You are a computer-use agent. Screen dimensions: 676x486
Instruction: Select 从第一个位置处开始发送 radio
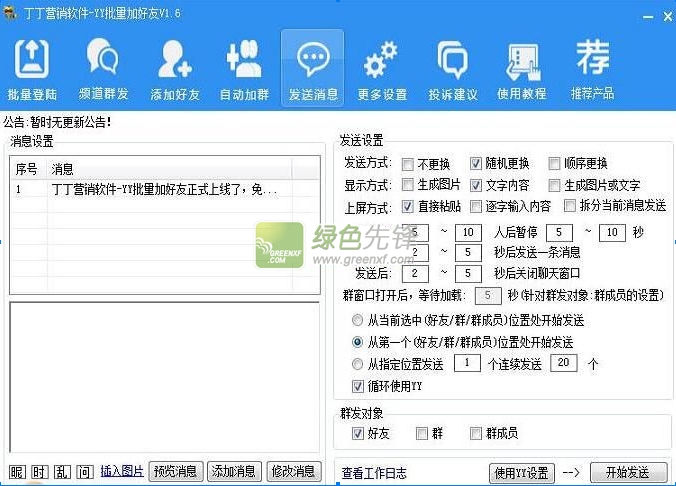pyautogui.click(x=357, y=342)
